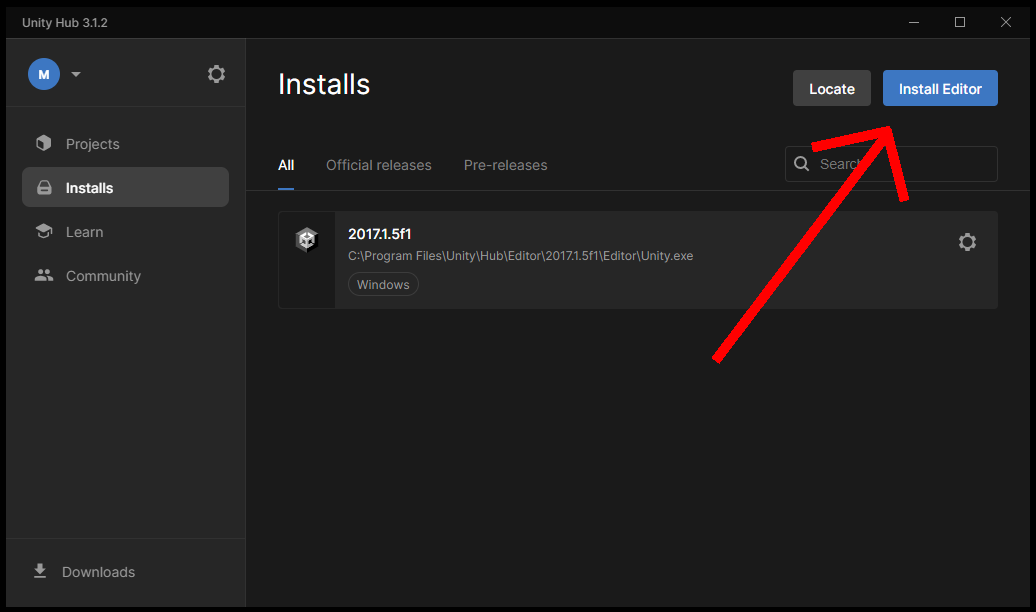Focus the Search installs field

pos(891,164)
